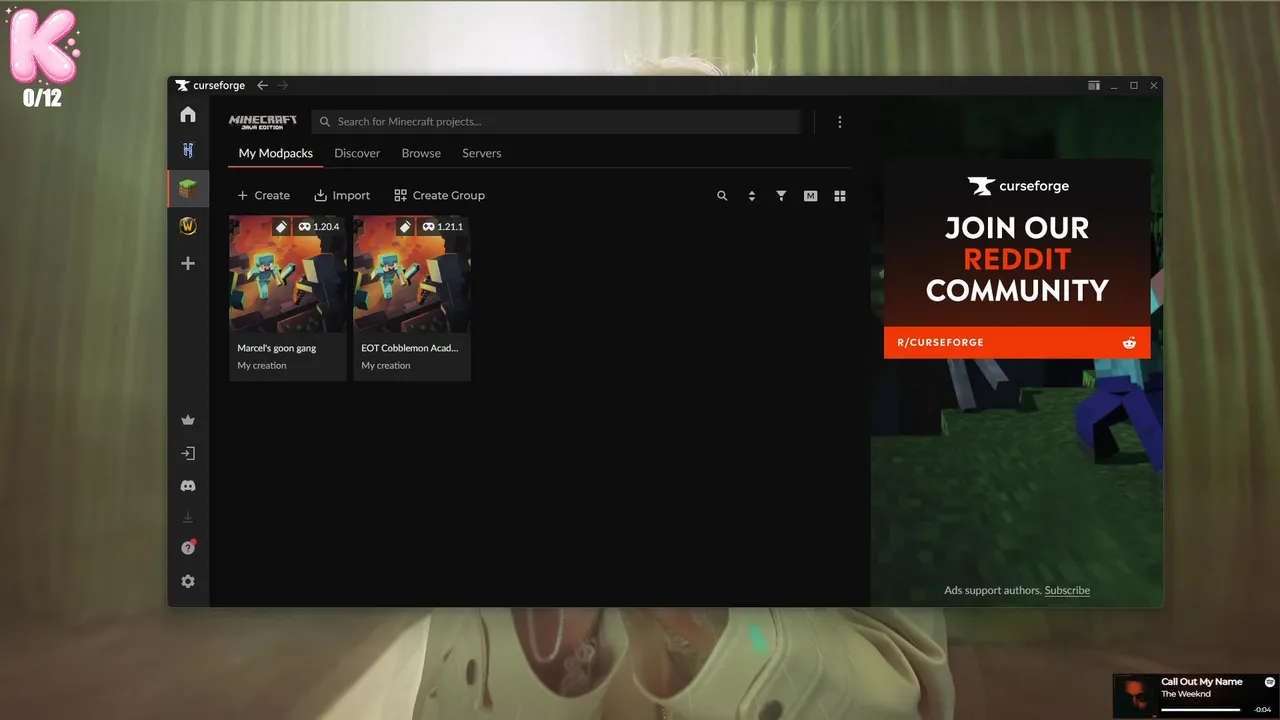Click the Marcel's goon gang title text

tap(277, 348)
